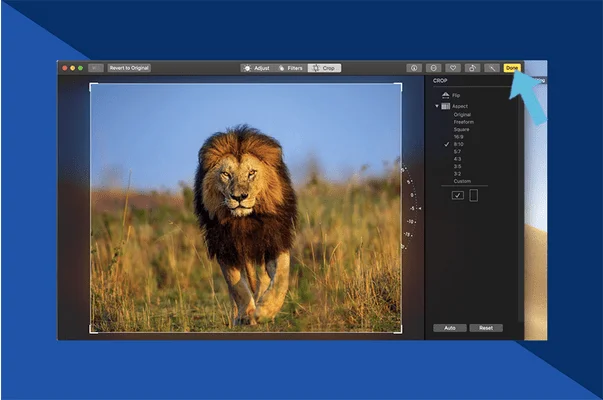Switch to the Adjust tab
The height and width of the screenshot is (400, 603).
click(x=256, y=68)
